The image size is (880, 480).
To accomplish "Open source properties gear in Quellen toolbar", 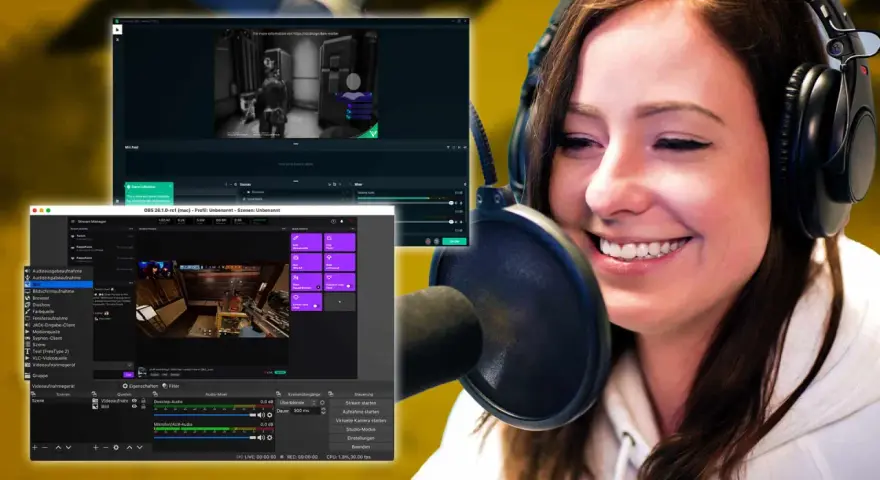I will (x=116, y=447).
